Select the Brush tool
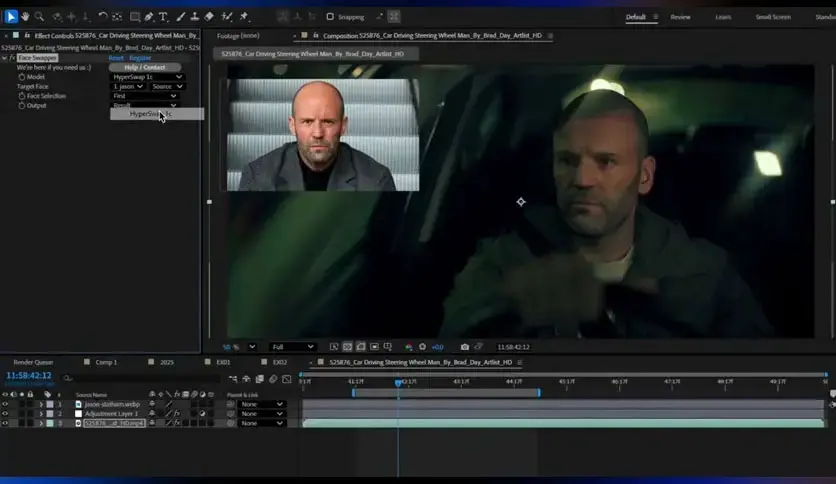Viewport: 836px width, 484px height. click(181, 17)
